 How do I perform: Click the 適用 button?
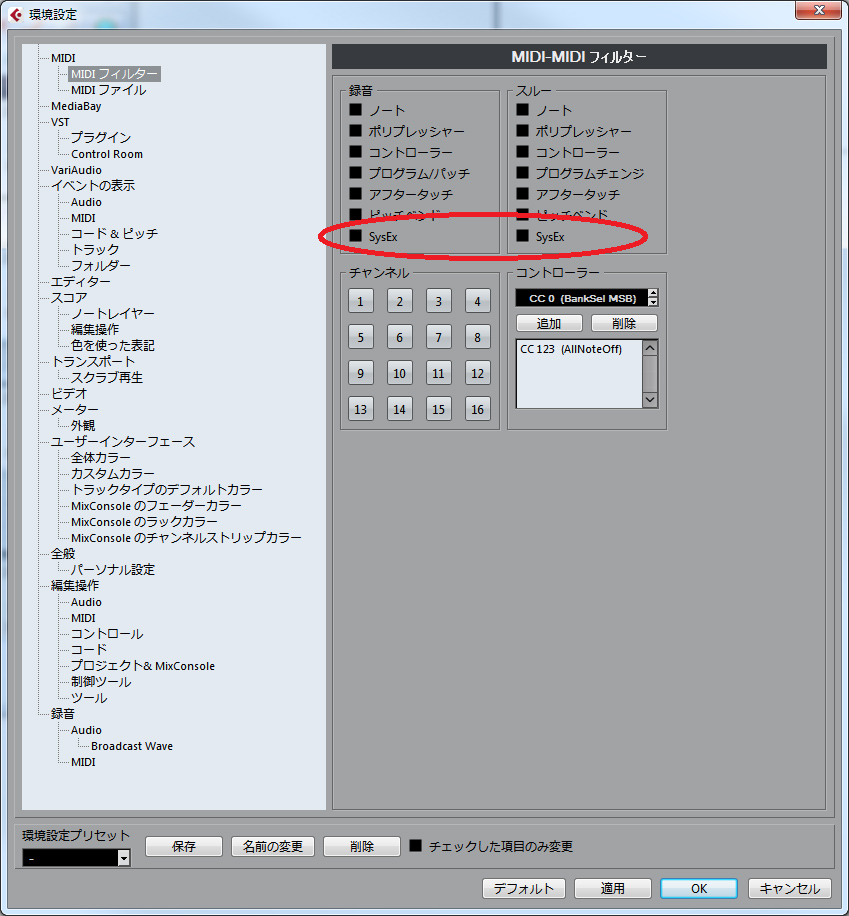(612, 889)
